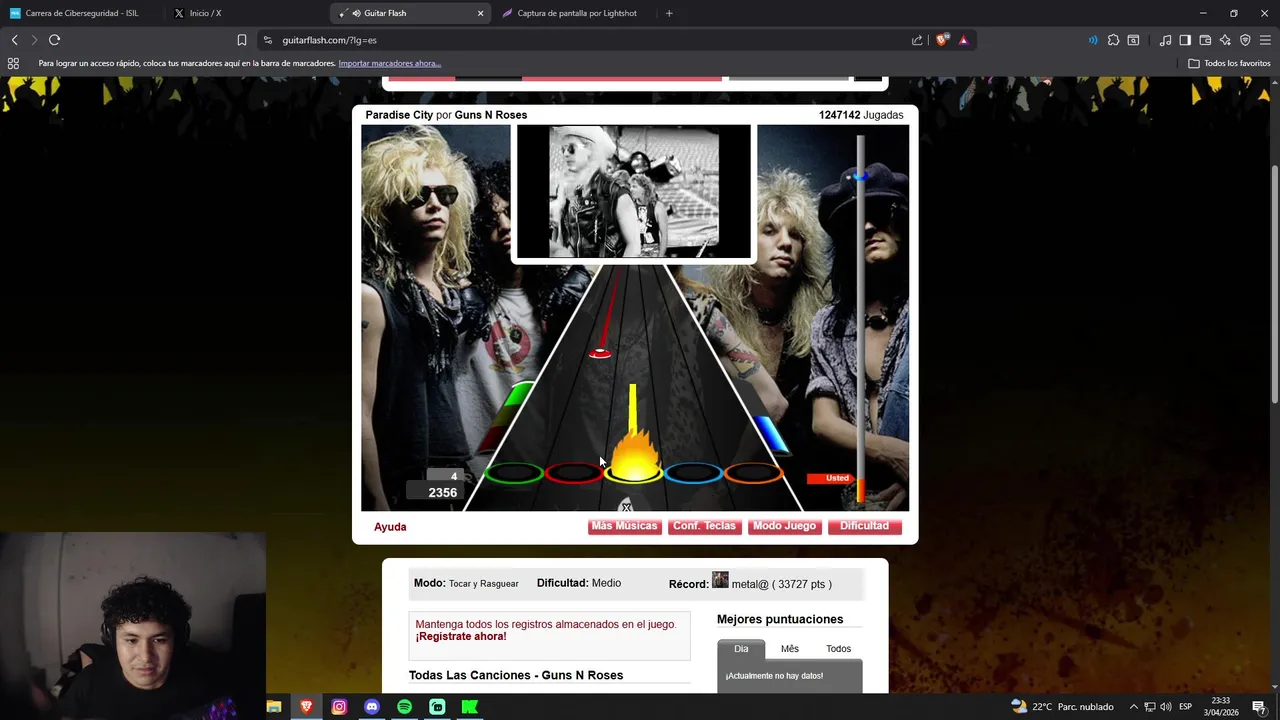Open Instagram from the taskbar
The width and height of the screenshot is (1280, 720).
pyautogui.click(x=339, y=707)
